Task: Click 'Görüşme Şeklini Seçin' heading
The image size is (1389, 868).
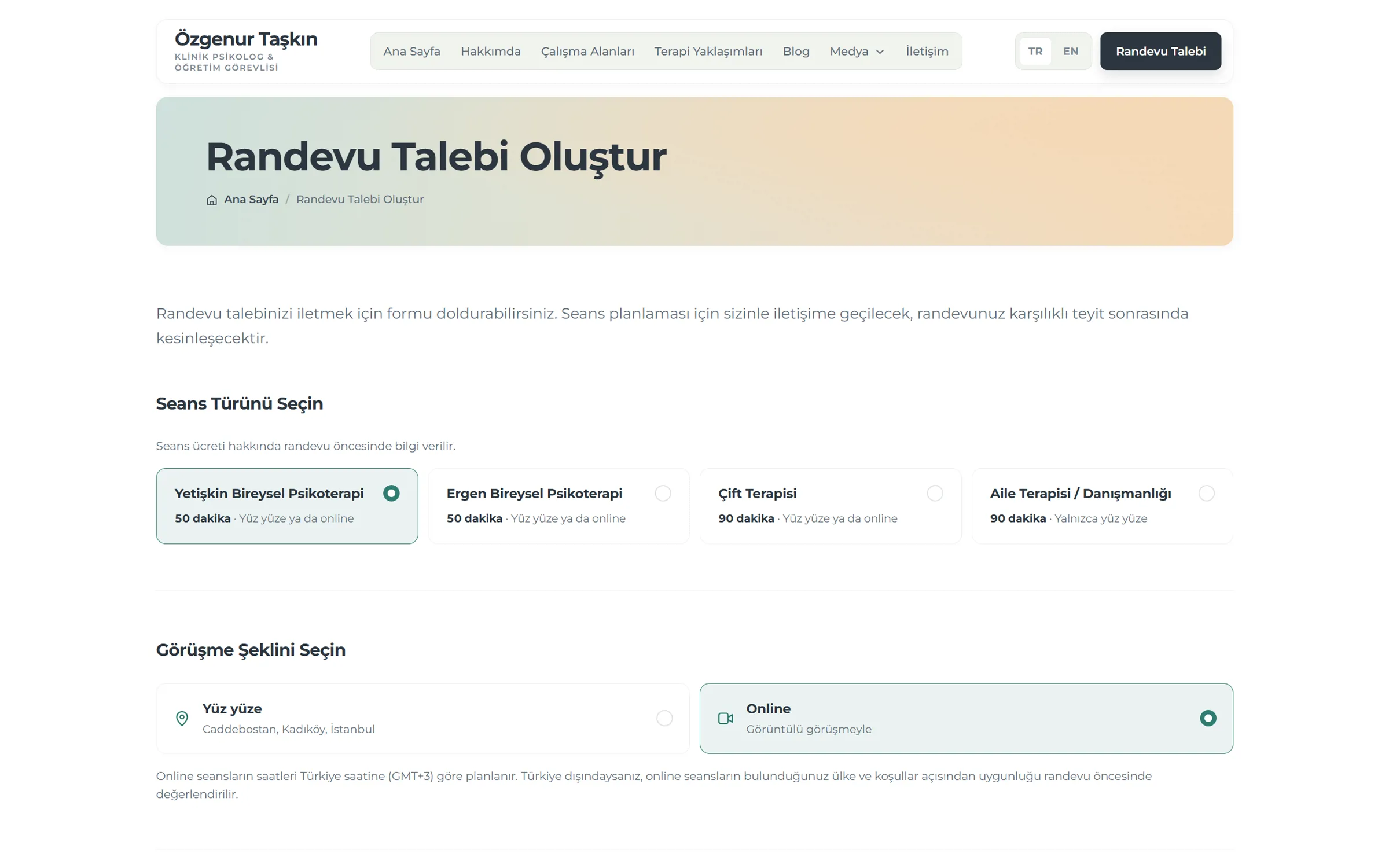Action: pyautogui.click(x=251, y=650)
